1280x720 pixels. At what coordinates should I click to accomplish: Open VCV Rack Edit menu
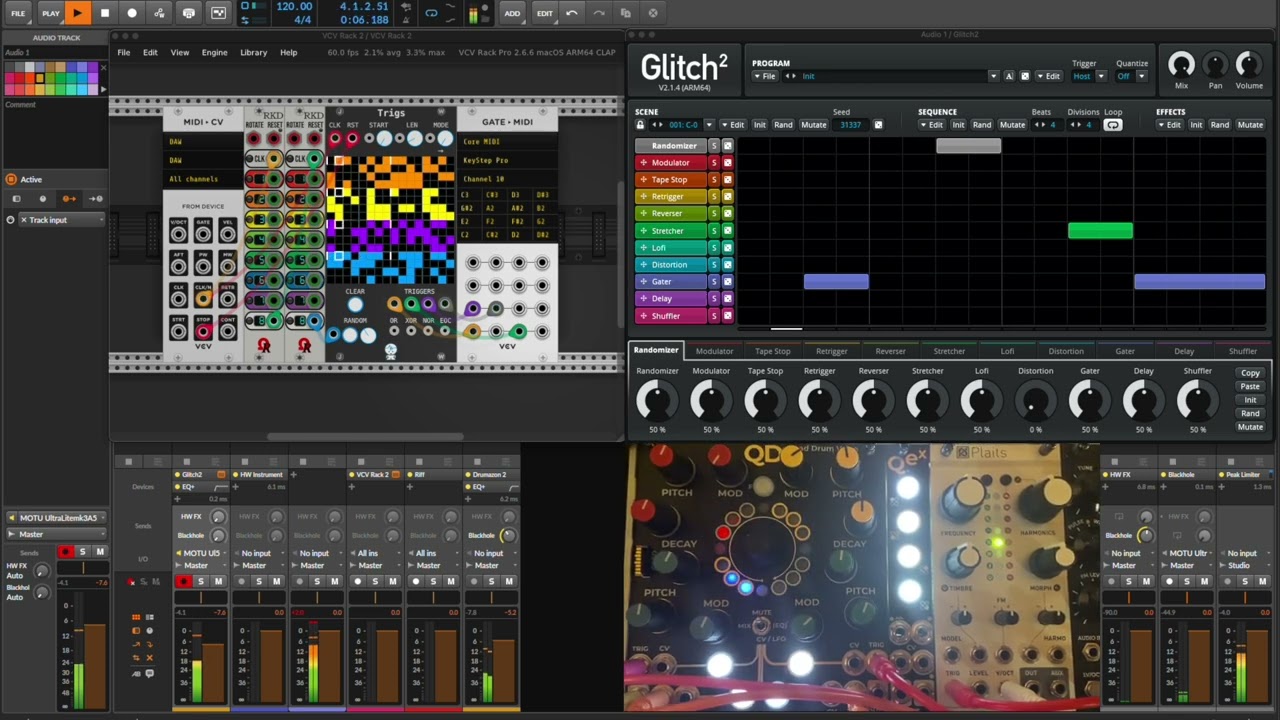click(150, 52)
